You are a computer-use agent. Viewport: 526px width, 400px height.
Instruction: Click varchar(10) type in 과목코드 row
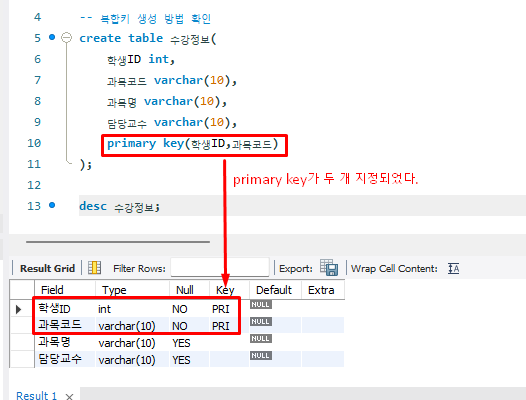pos(133,326)
